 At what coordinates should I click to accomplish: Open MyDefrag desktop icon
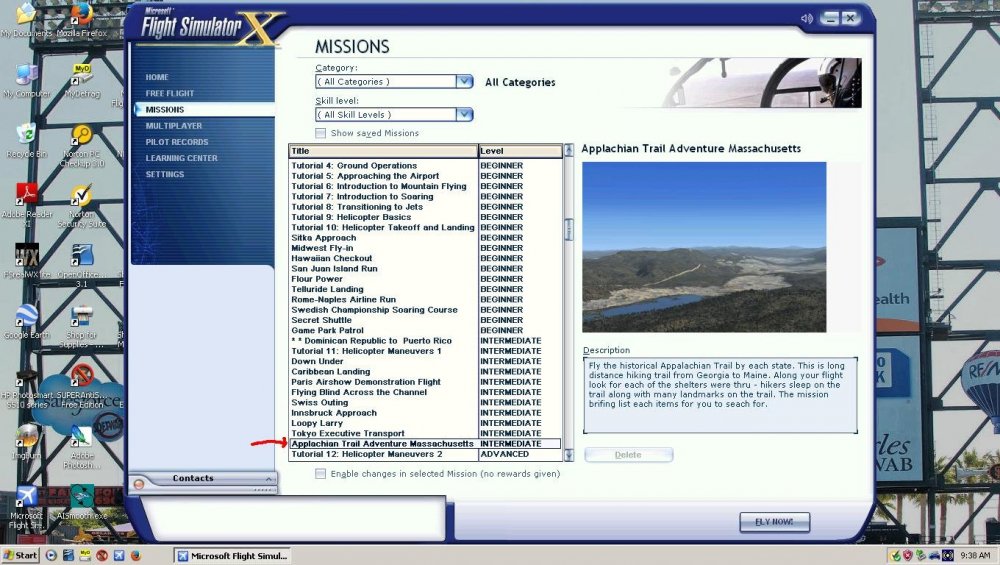[x=82, y=81]
